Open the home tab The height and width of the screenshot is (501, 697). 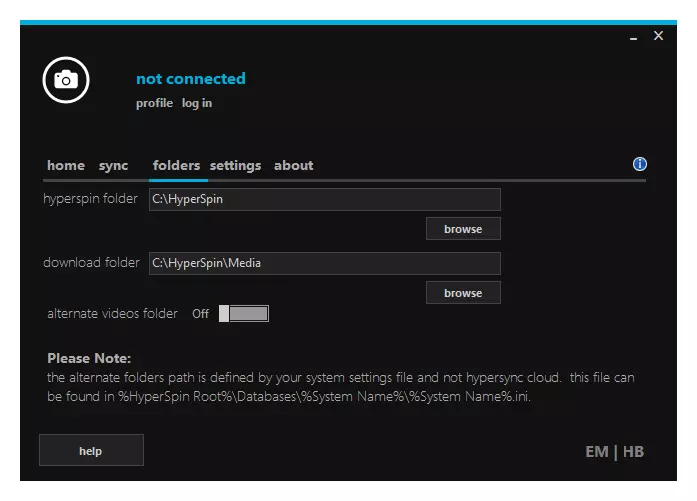66,166
